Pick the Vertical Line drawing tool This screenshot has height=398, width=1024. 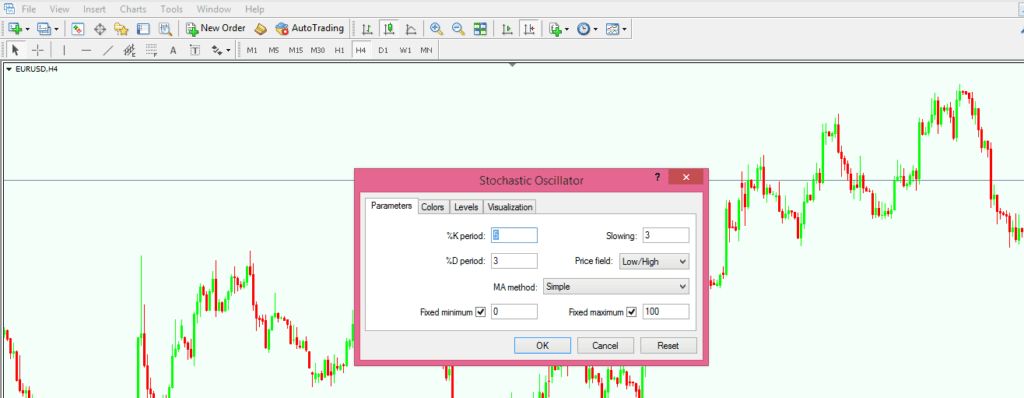coord(64,50)
